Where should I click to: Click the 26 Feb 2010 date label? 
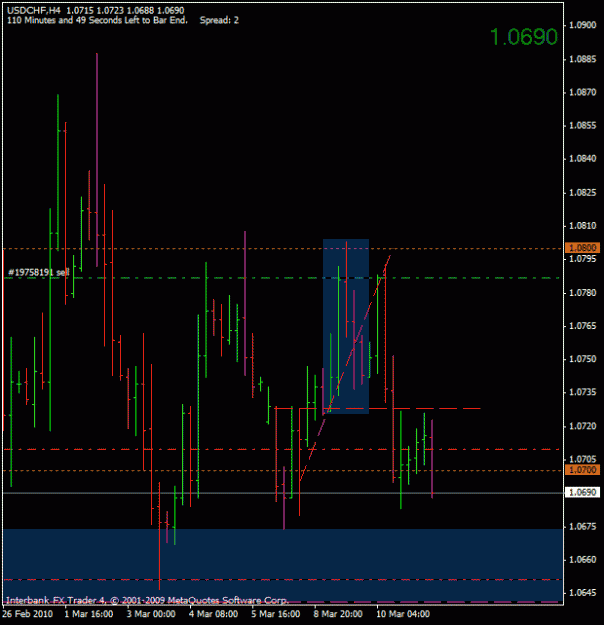coord(28,614)
